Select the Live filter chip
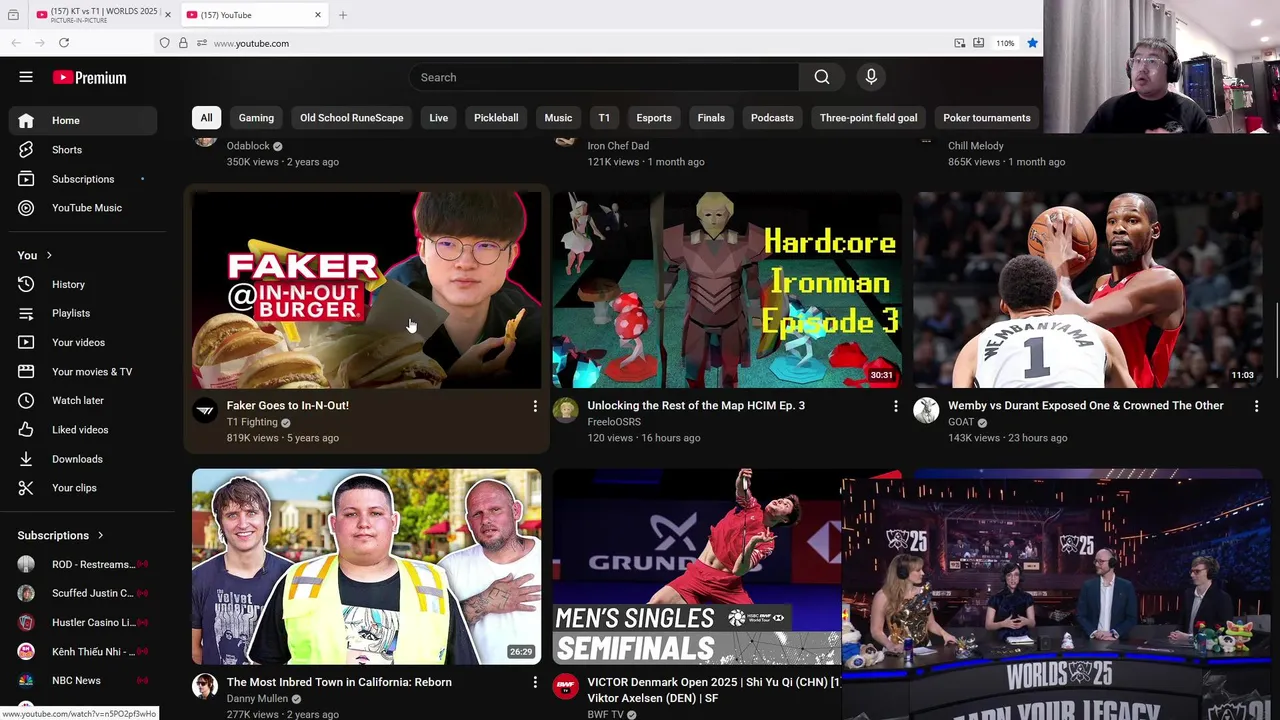 (x=439, y=118)
